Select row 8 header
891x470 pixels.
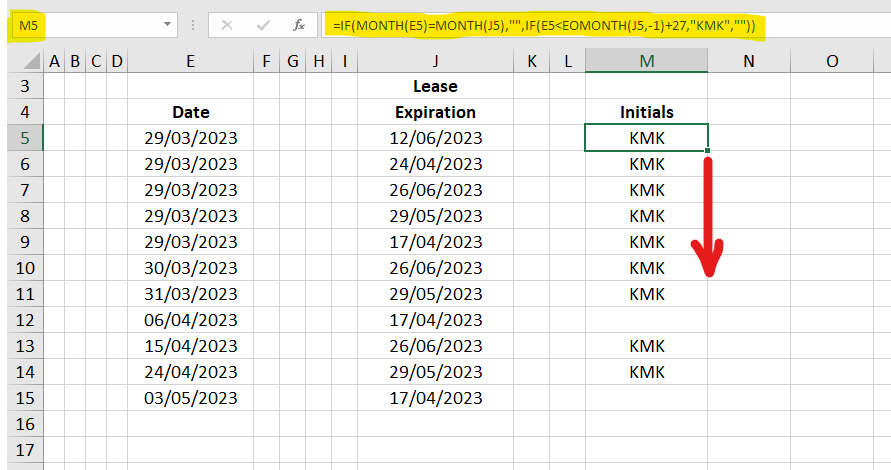(25, 216)
